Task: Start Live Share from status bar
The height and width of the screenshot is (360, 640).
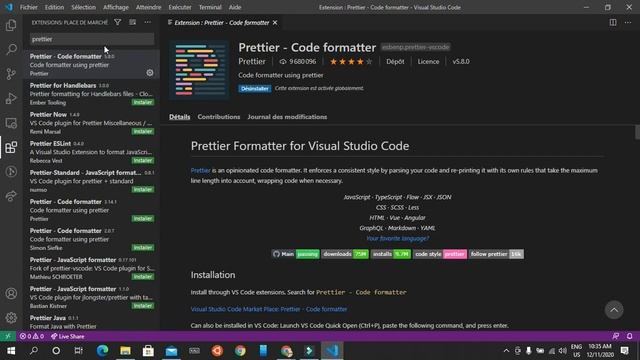Action: [68, 336]
